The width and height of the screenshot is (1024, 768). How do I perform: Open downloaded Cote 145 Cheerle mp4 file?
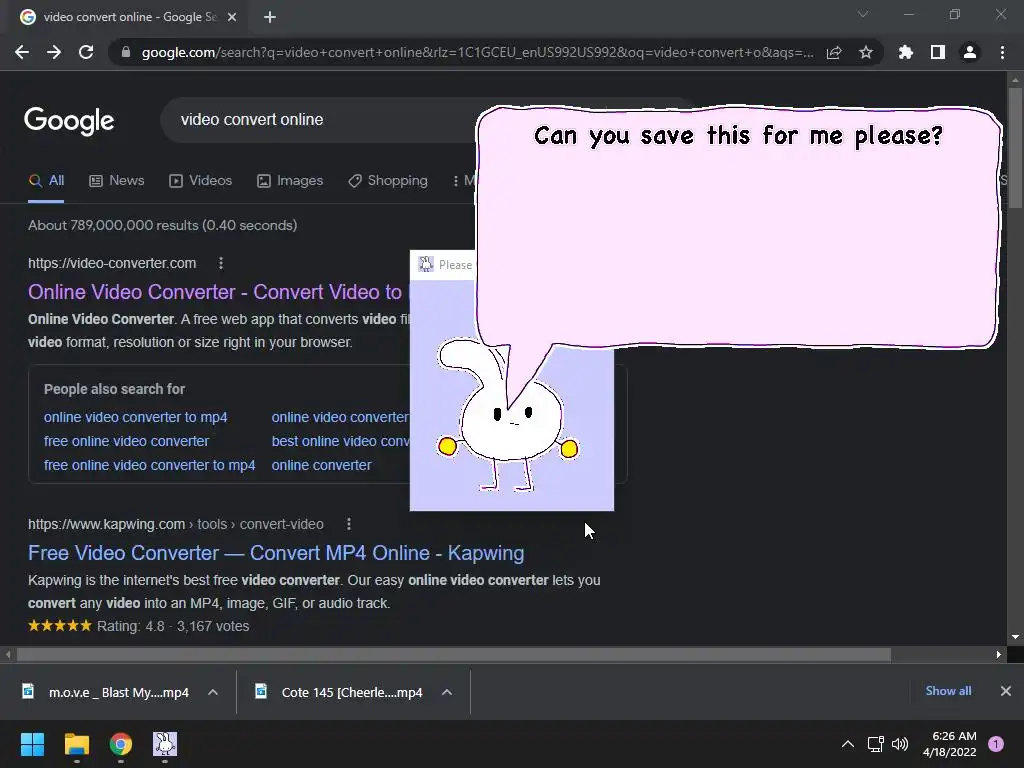point(342,692)
